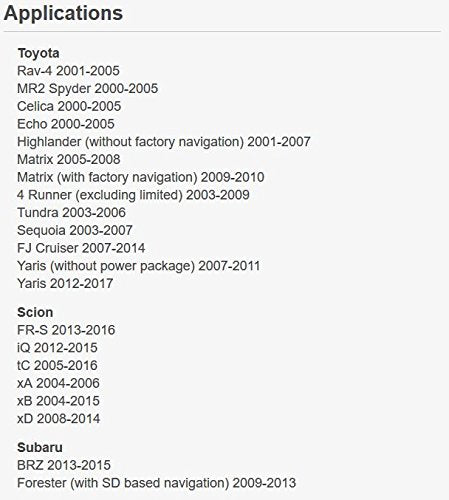The height and width of the screenshot is (500, 449).
Task: Select Forester with SD based navigation entry
Action: coord(156,483)
